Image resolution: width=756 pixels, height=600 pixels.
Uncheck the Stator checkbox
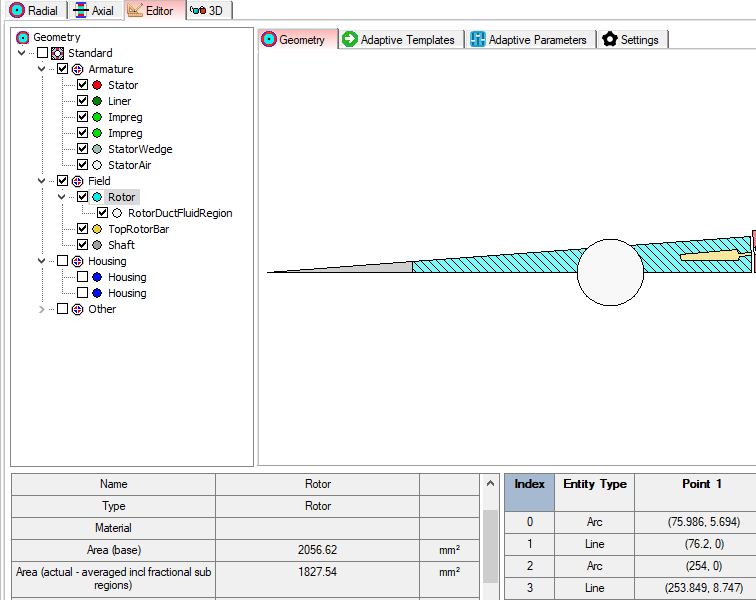(82, 84)
